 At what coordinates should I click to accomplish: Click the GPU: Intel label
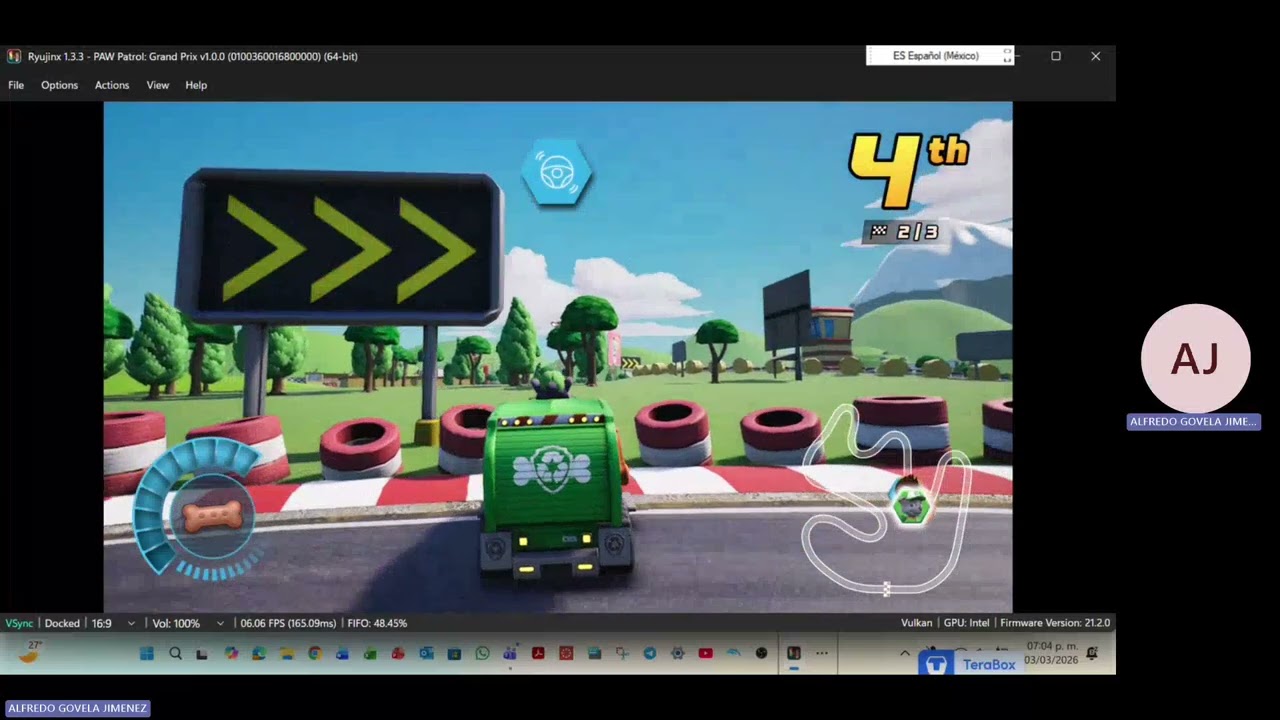point(966,623)
